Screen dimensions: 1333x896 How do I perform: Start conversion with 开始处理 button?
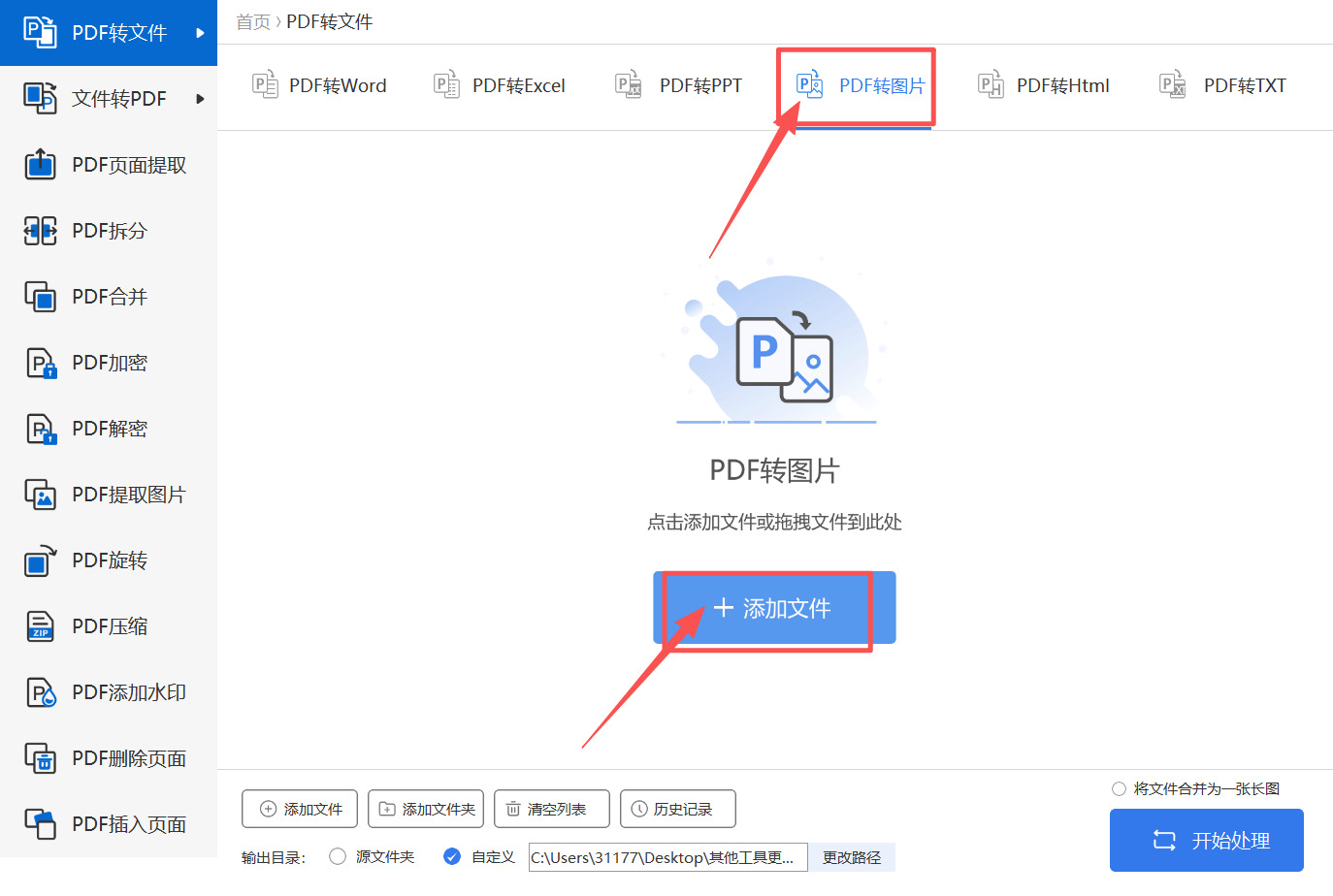click(1207, 840)
